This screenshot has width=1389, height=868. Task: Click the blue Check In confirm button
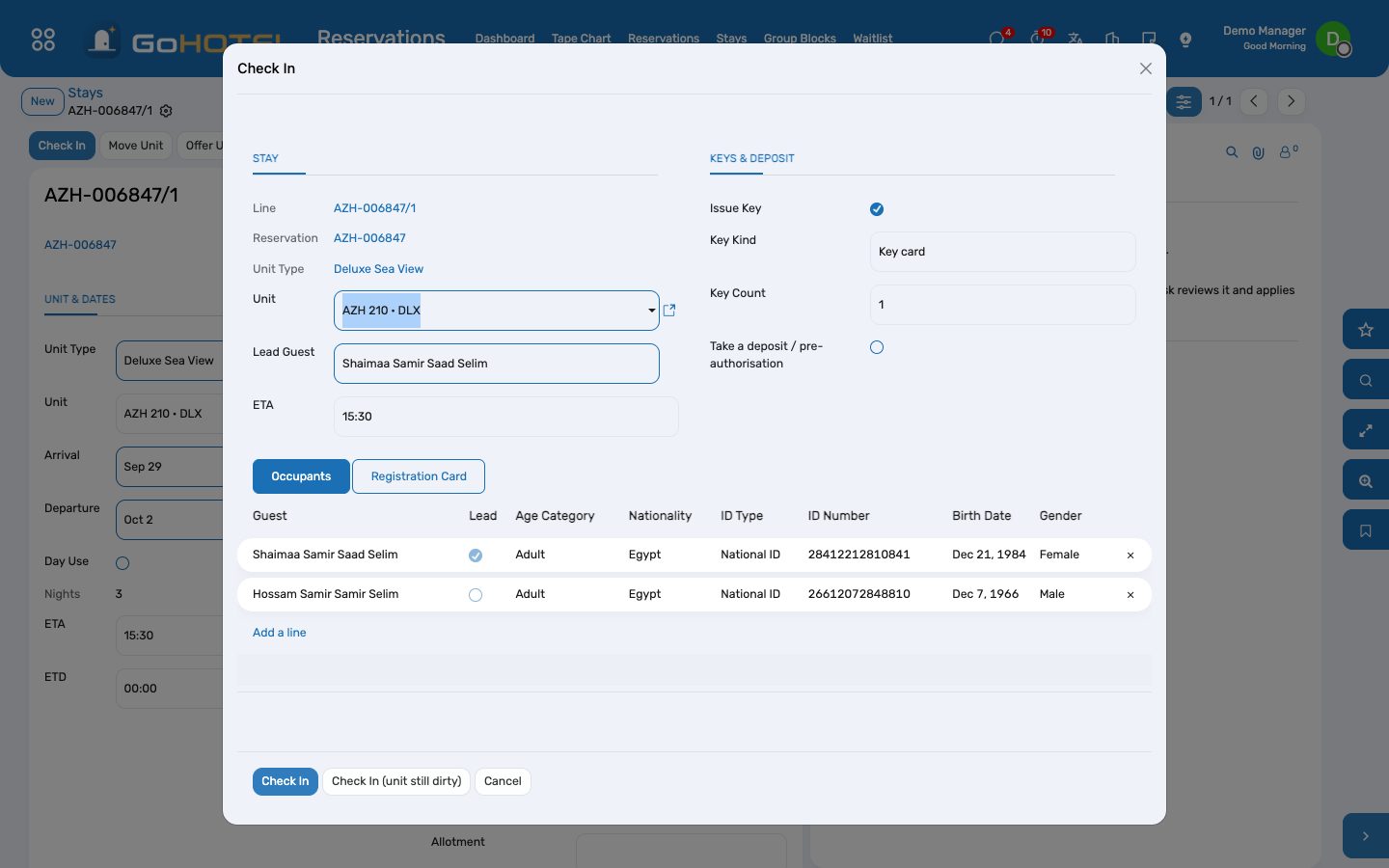point(286,781)
